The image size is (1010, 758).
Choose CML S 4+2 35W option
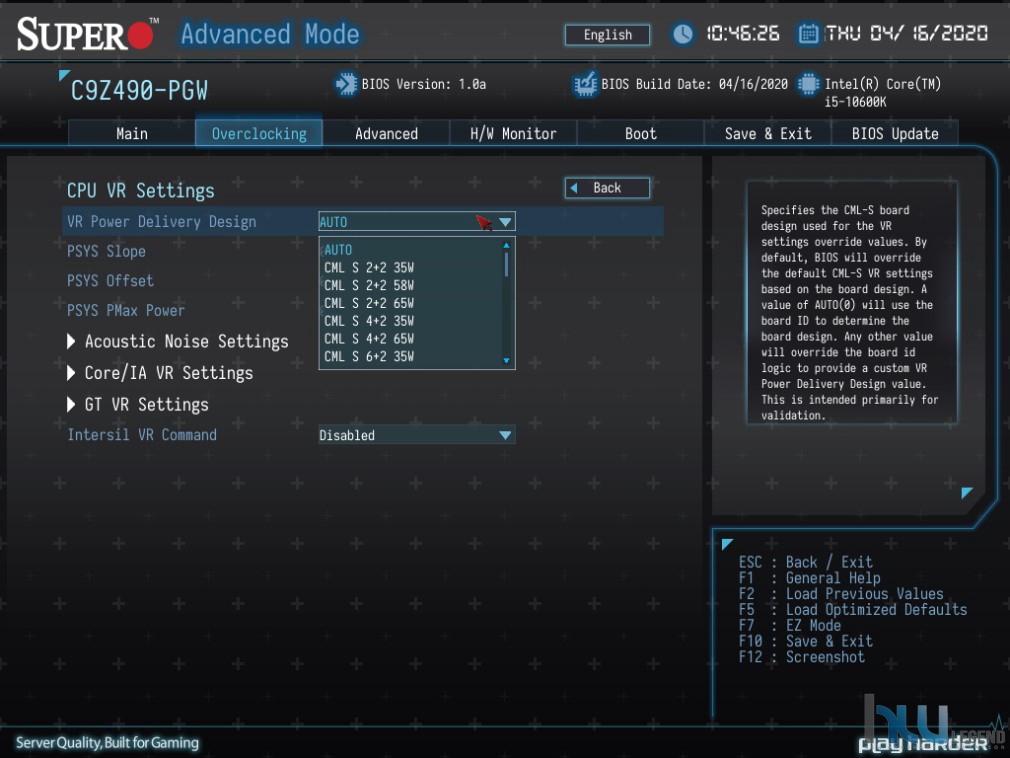tap(369, 321)
